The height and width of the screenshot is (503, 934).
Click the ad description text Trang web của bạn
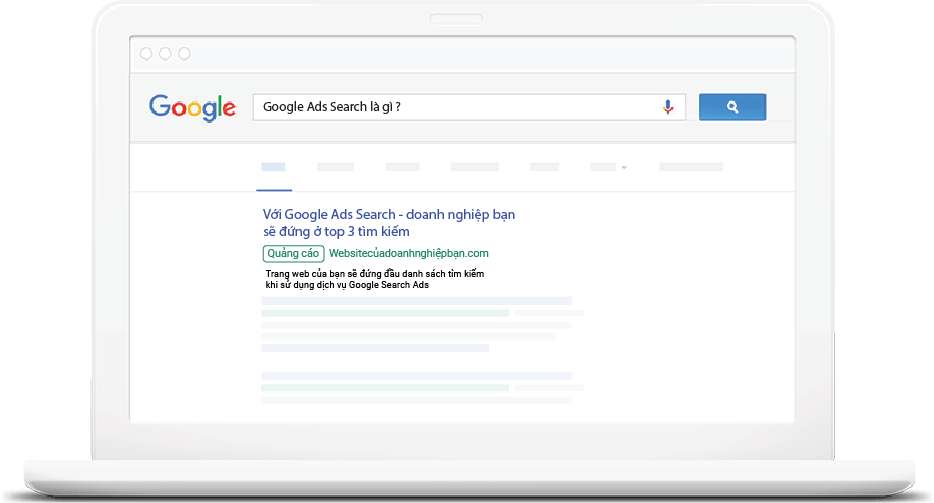375,279
